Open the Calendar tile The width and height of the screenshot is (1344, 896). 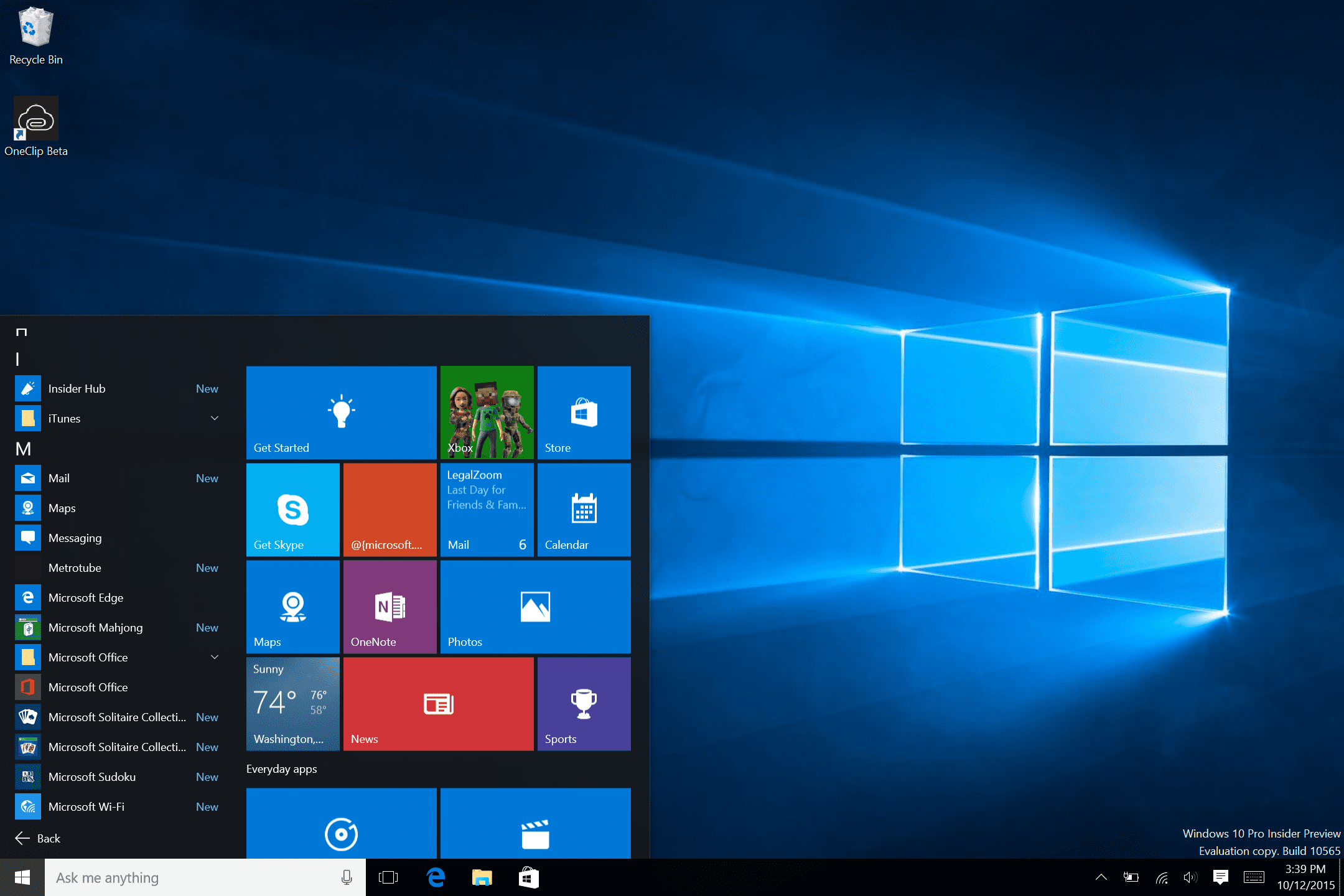click(x=584, y=510)
